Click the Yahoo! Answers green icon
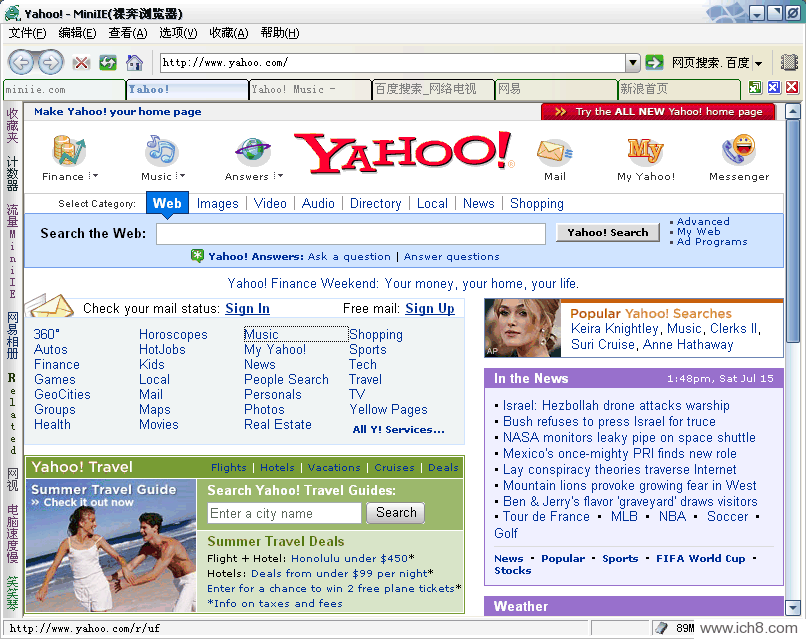Image resolution: width=806 pixels, height=639 pixels. pos(197,255)
